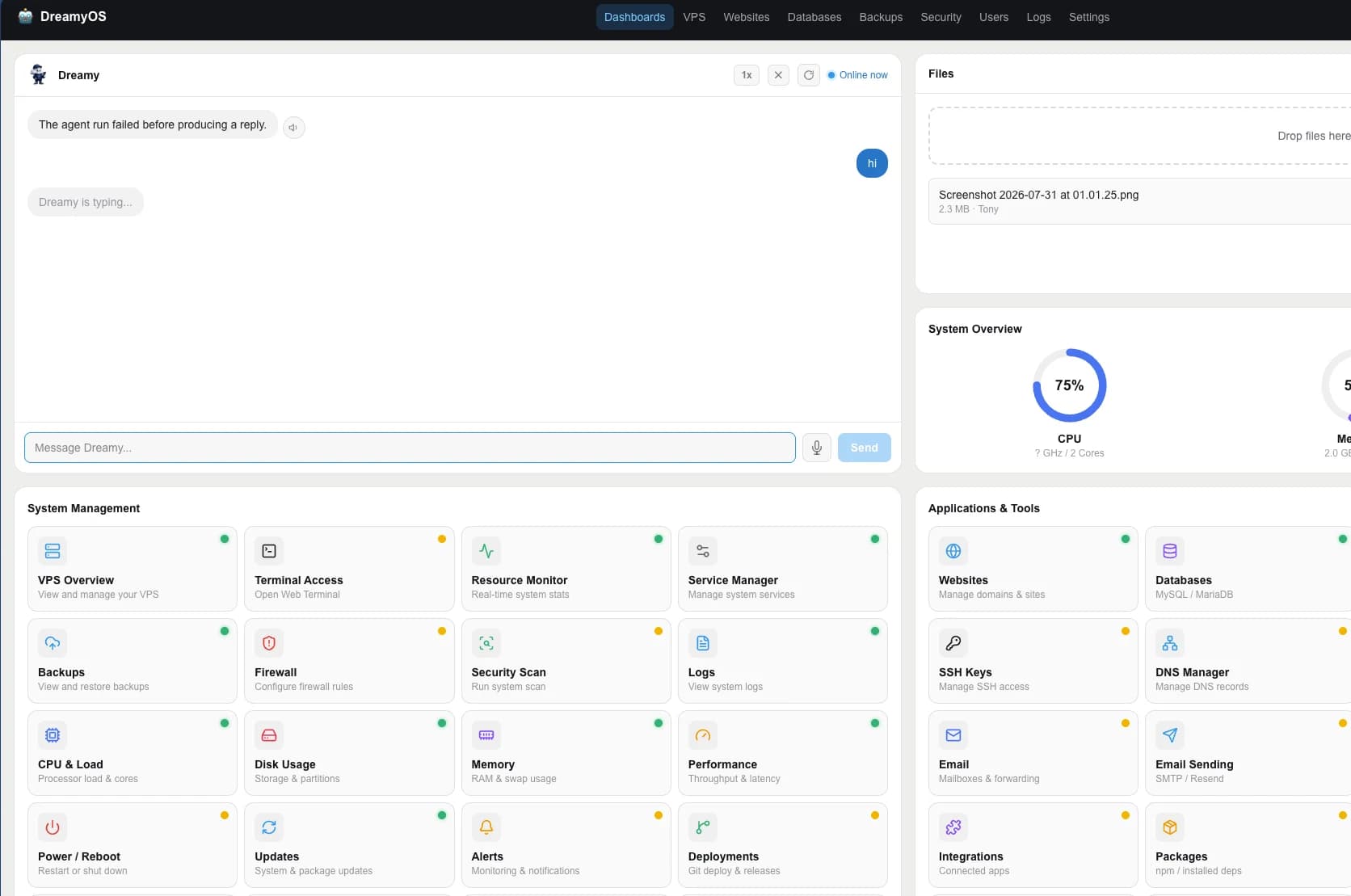Go to the Backups navigation tab
Viewport: 1351px width, 896px height.
(x=881, y=17)
